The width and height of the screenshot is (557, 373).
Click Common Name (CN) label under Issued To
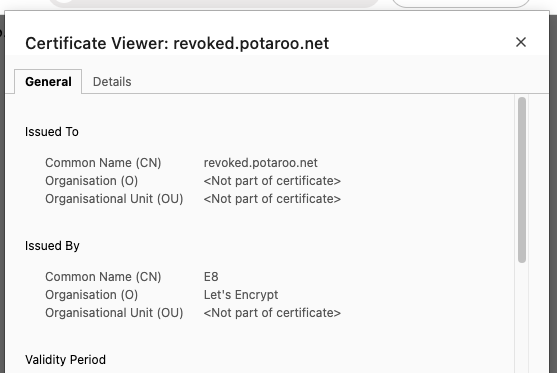103,163
